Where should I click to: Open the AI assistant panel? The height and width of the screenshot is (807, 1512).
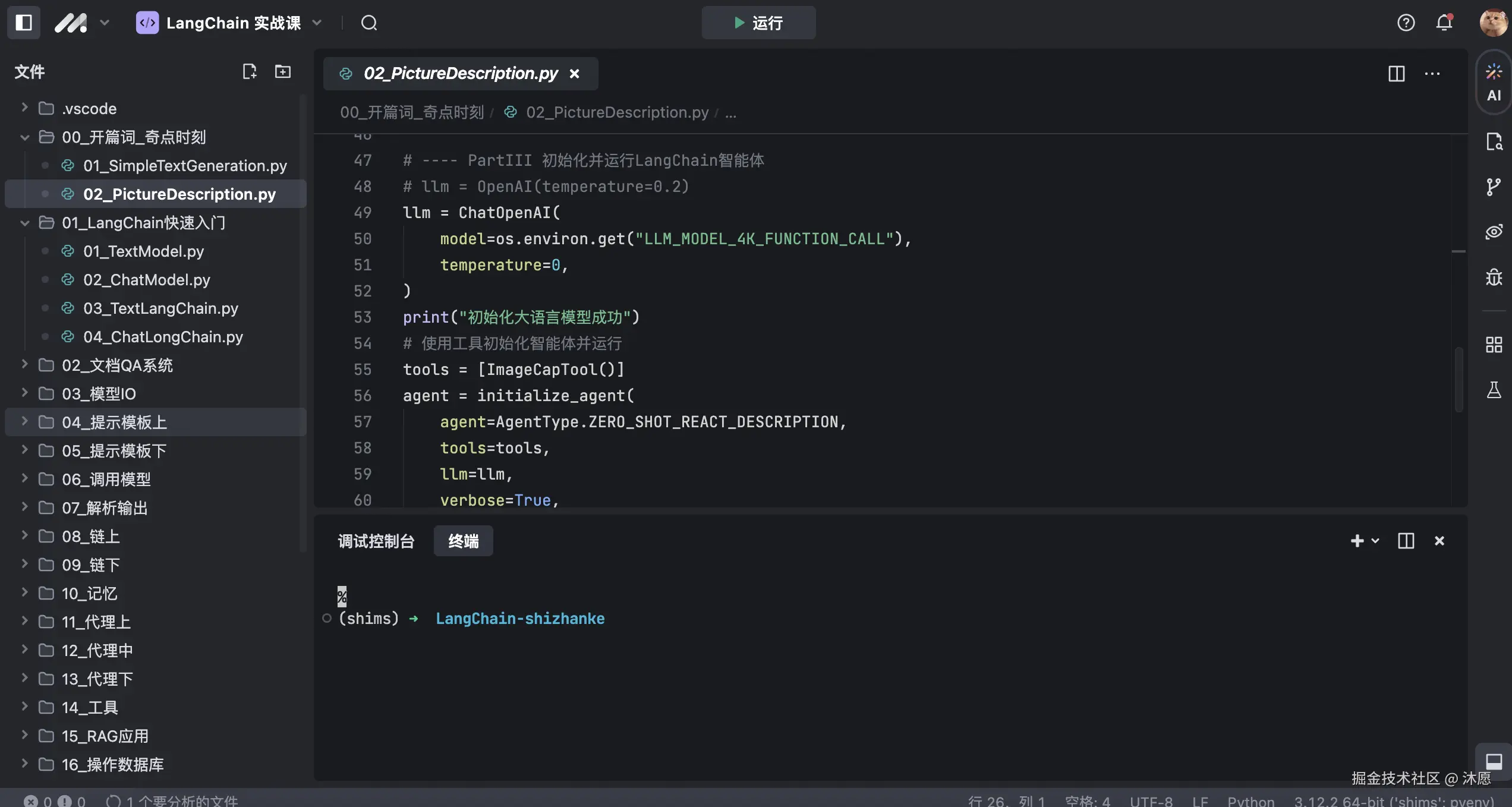point(1494,82)
